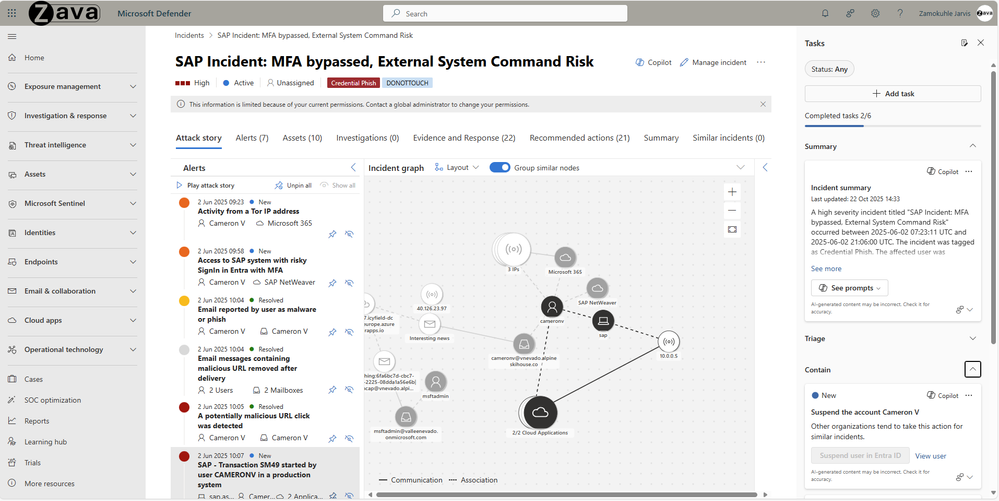Image resolution: width=999 pixels, height=501 pixels.
Task: Select the Interesting news email node
Action: tap(430, 324)
